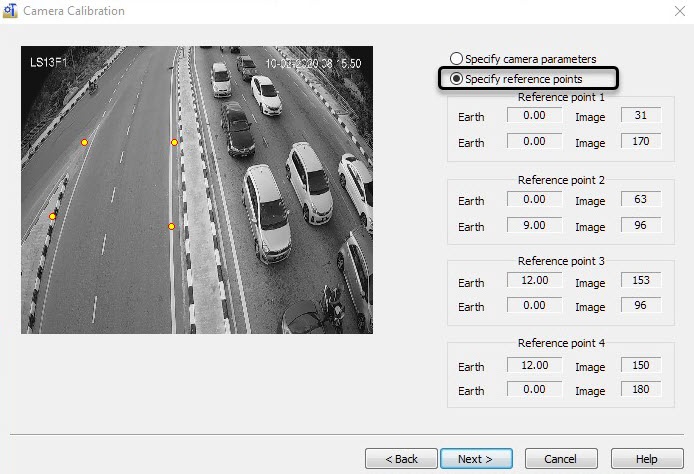The width and height of the screenshot is (694, 474).
Task: Select 'Specify reference points' radio button
Action: [456, 79]
